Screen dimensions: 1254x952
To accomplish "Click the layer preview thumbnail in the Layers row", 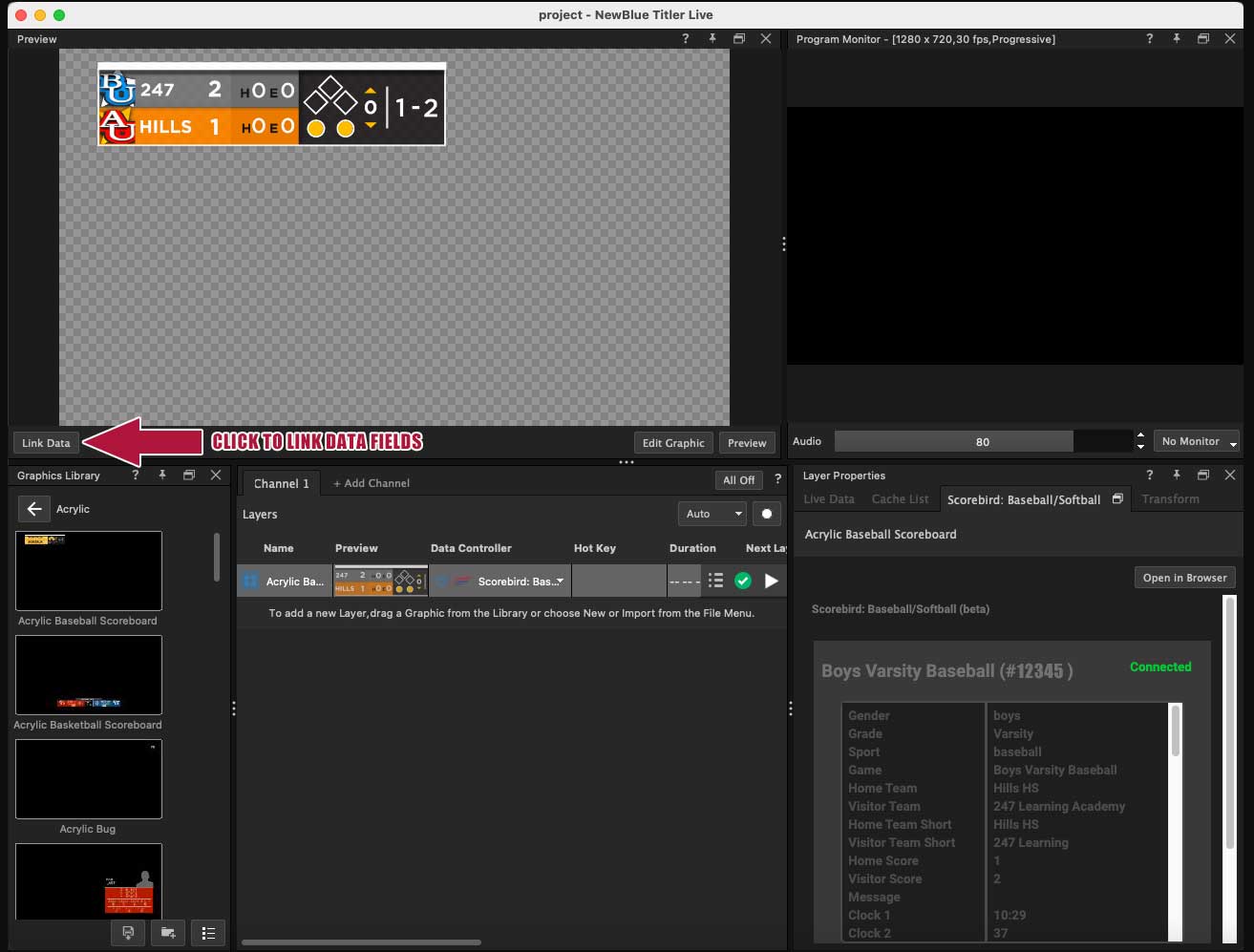I will click(380, 581).
